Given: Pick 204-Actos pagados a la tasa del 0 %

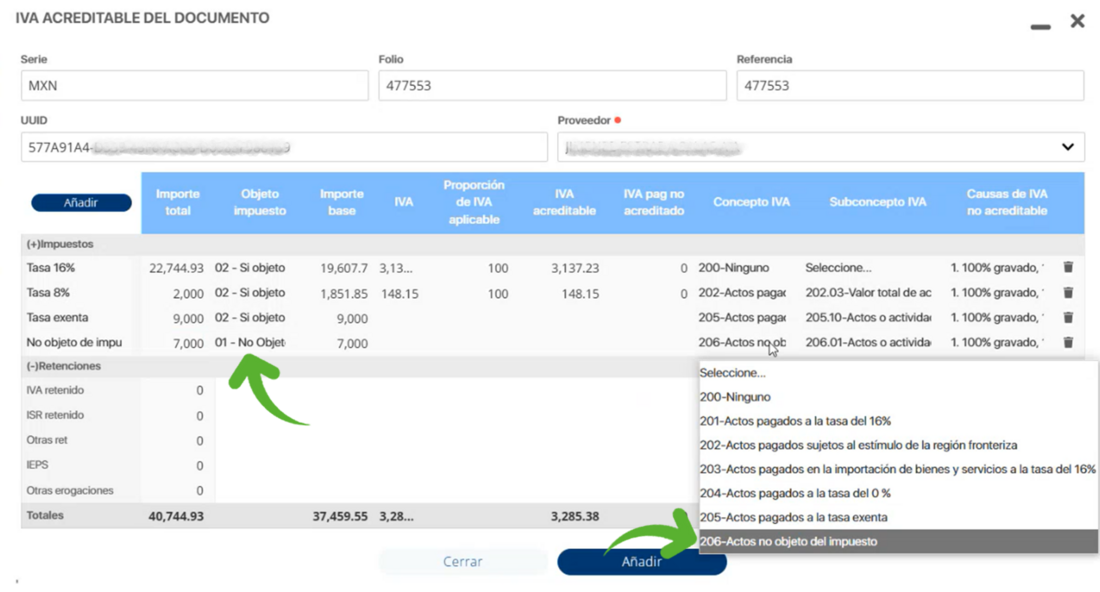Looking at the screenshot, I should tap(795, 493).
